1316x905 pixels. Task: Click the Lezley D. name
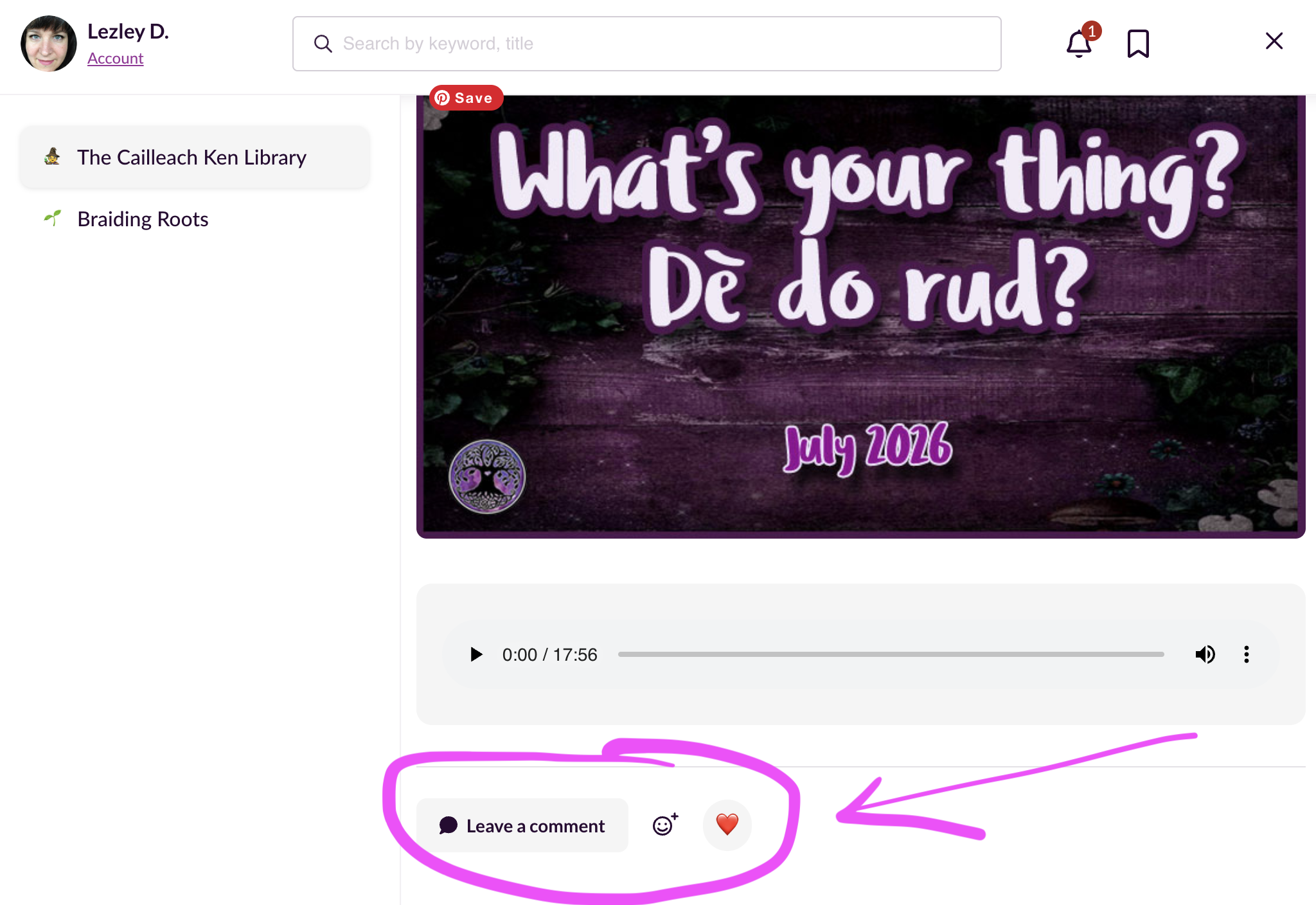click(128, 31)
